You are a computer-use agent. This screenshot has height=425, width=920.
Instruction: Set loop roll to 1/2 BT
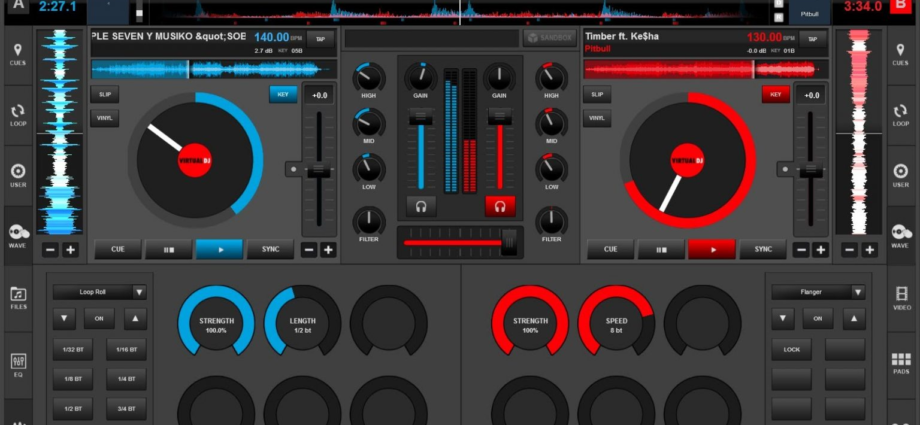(x=73, y=409)
